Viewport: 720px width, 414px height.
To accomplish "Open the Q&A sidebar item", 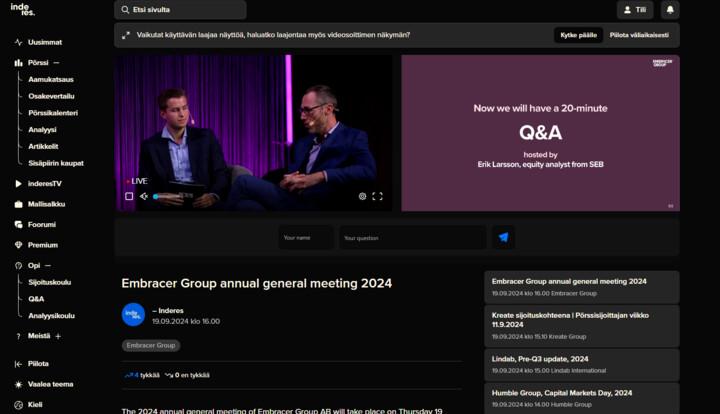I will 36,299.
